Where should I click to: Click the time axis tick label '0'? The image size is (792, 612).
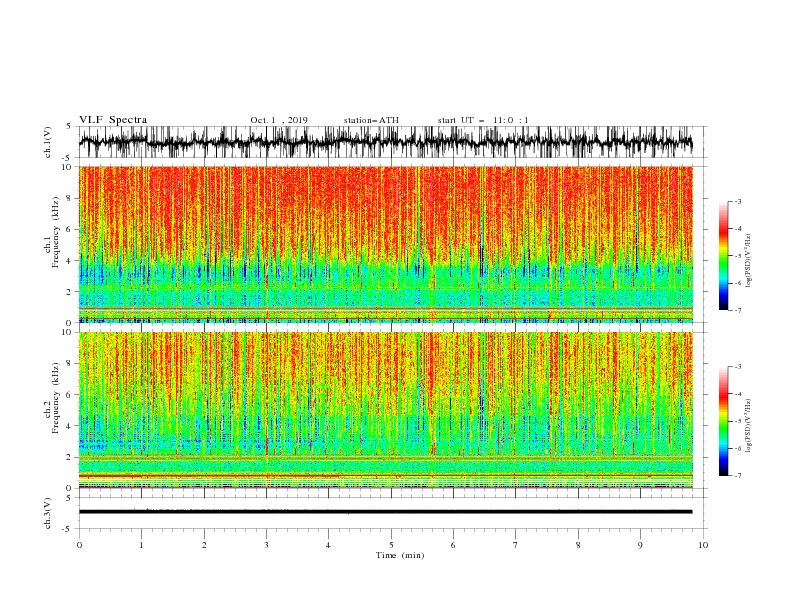79,545
